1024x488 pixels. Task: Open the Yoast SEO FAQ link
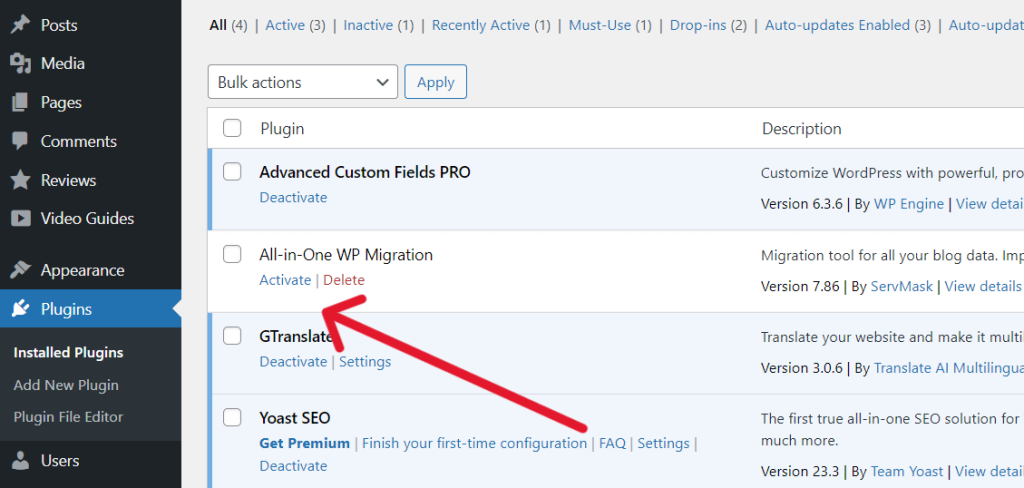[x=612, y=443]
